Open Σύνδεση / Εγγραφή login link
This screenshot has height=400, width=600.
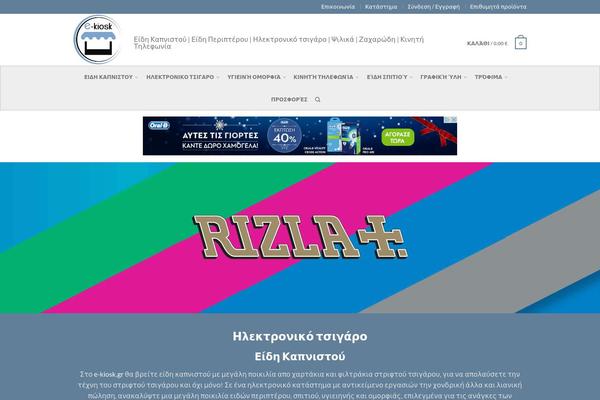pyautogui.click(x=434, y=7)
